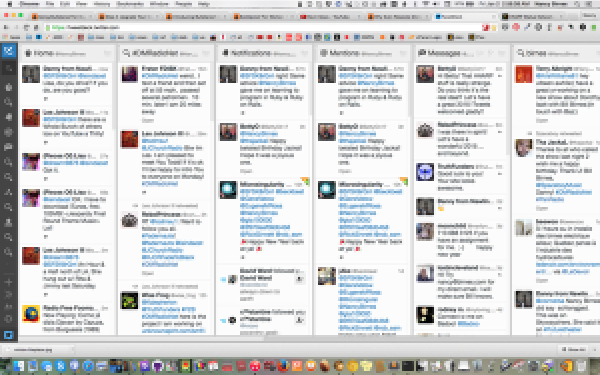
Task: Open the History menu in menu bar
Action: [102, 4]
